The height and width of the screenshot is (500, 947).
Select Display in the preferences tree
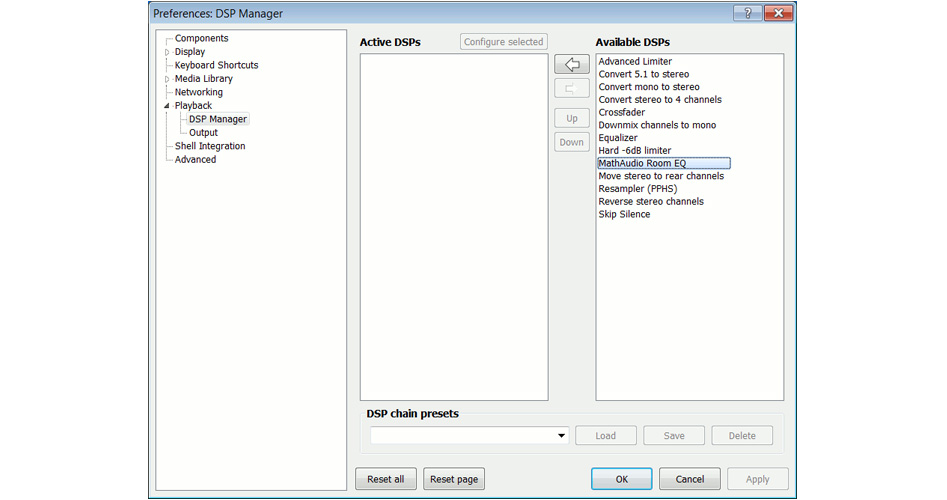coord(190,52)
